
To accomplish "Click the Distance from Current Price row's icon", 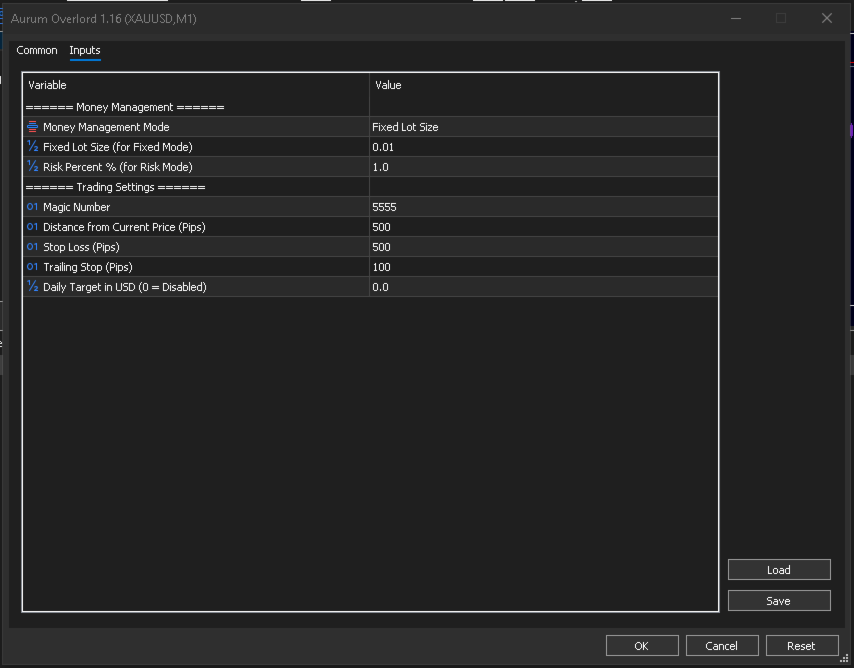I will pos(32,227).
